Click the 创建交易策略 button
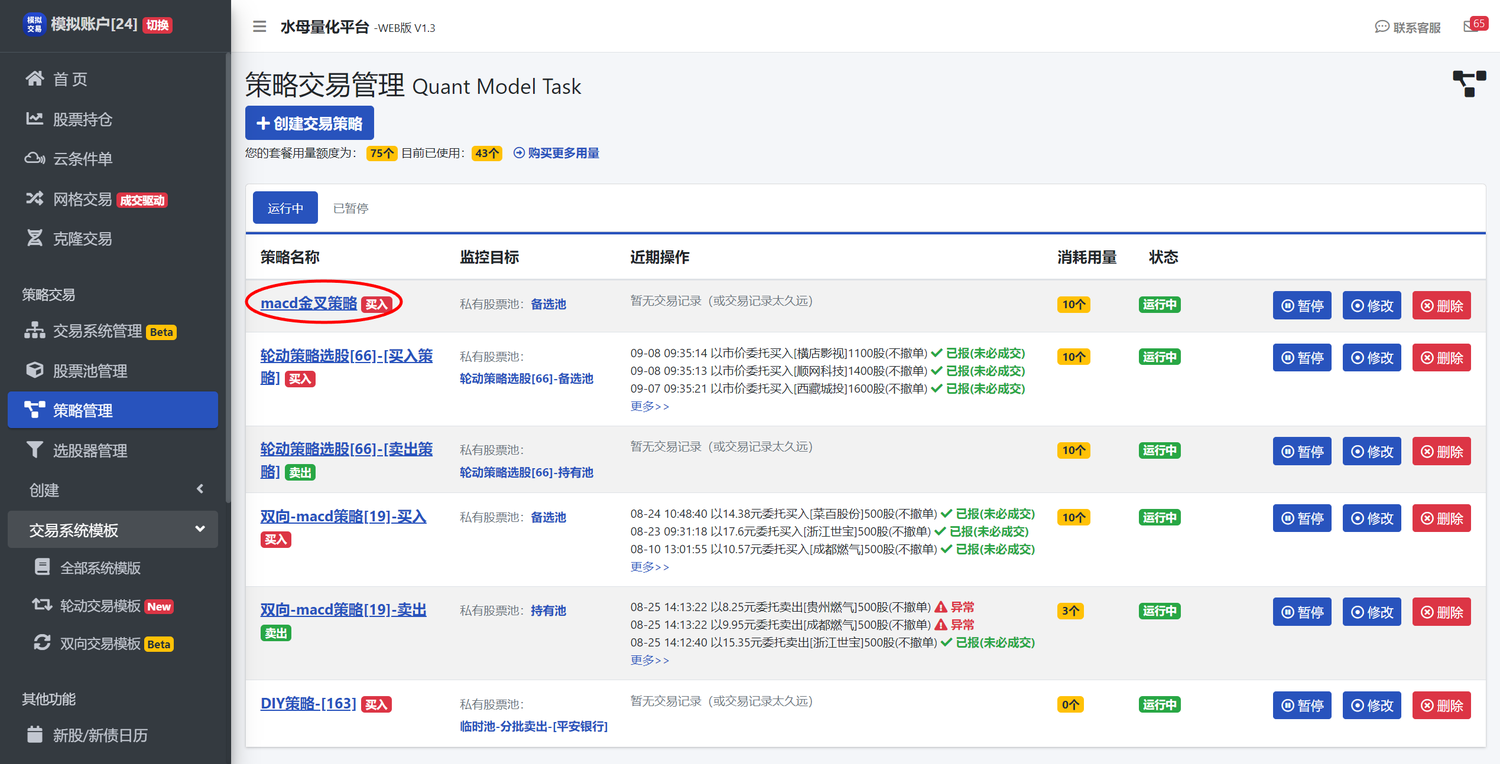 coord(309,123)
